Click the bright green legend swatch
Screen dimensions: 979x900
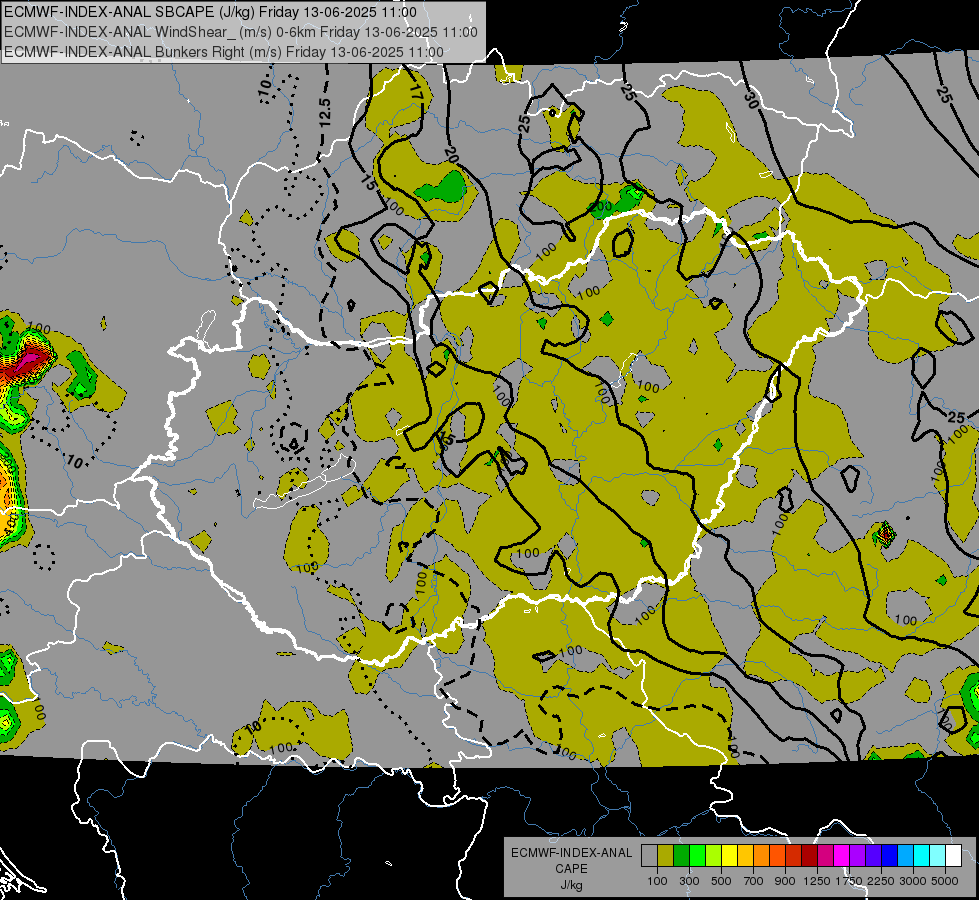[x=697, y=856]
